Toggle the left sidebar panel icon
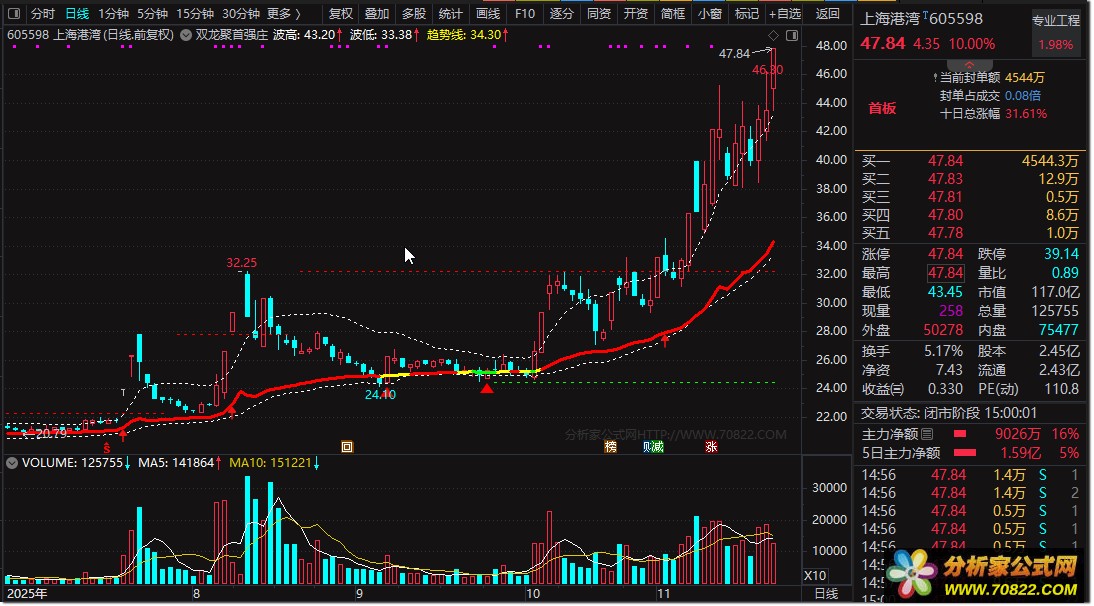 [13, 13]
